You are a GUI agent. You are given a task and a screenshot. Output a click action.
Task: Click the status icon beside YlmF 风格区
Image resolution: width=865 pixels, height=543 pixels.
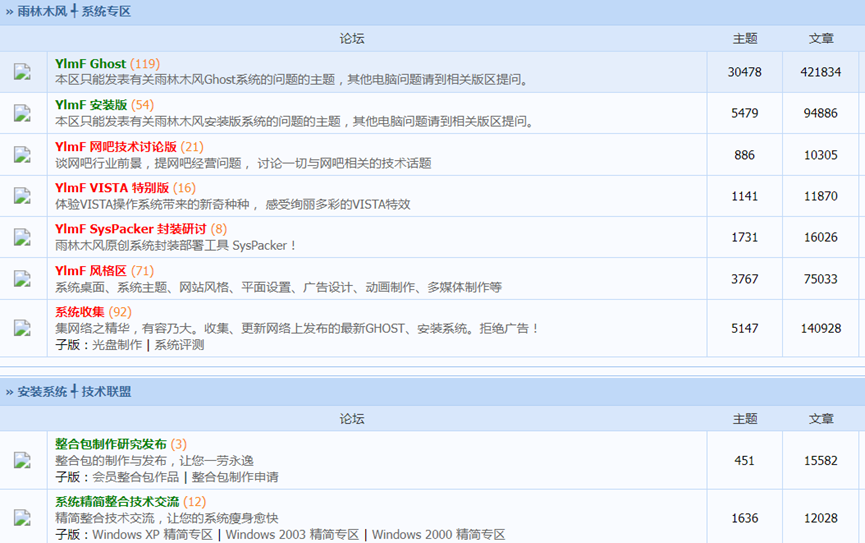click(22, 279)
